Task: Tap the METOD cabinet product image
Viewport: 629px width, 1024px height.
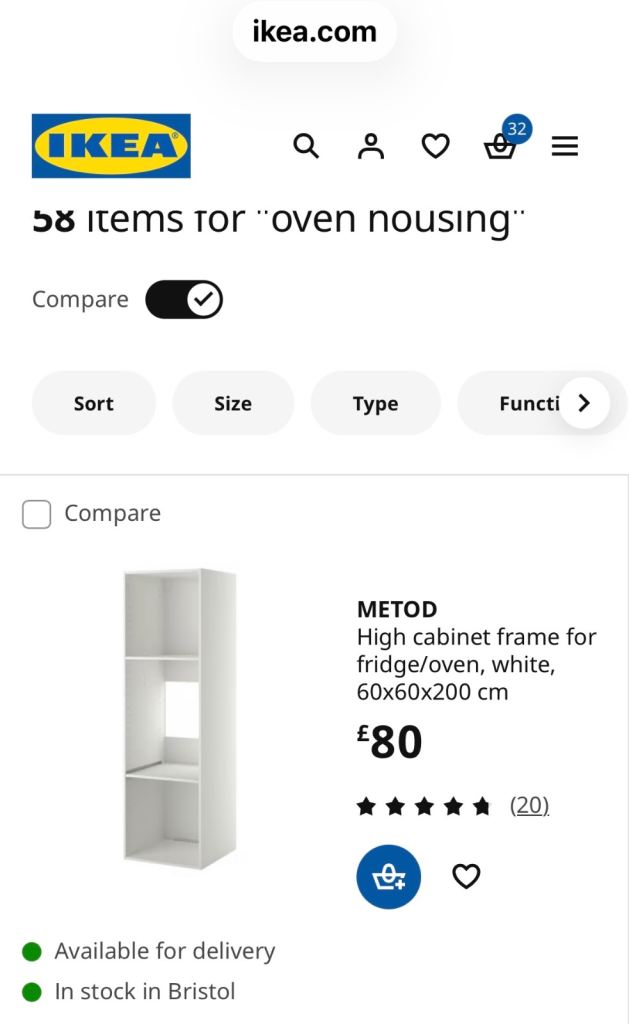Action: click(x=179, y=717)
